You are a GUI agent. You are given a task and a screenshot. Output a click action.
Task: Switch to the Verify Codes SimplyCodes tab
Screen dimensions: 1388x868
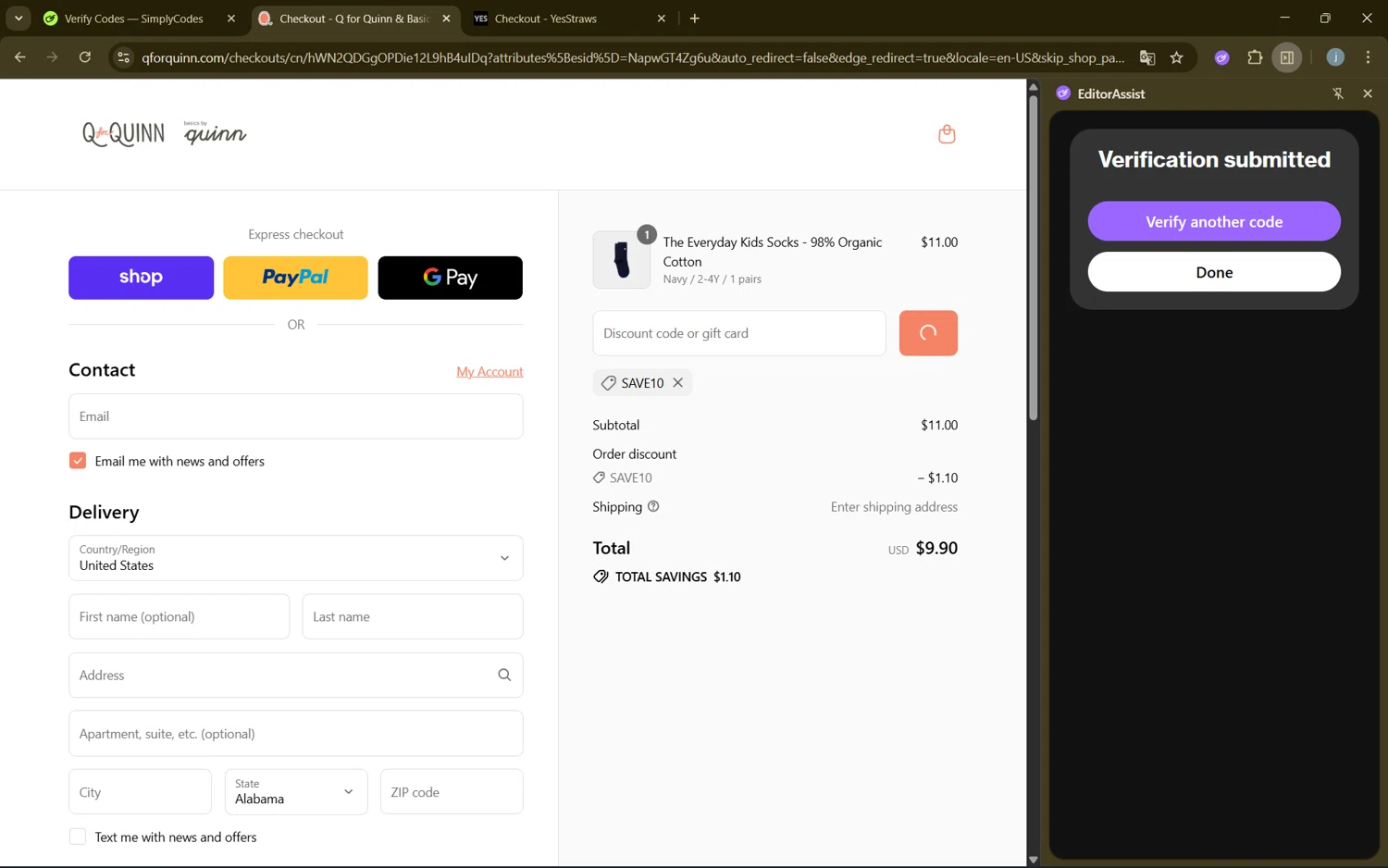[x=133, y=19]
